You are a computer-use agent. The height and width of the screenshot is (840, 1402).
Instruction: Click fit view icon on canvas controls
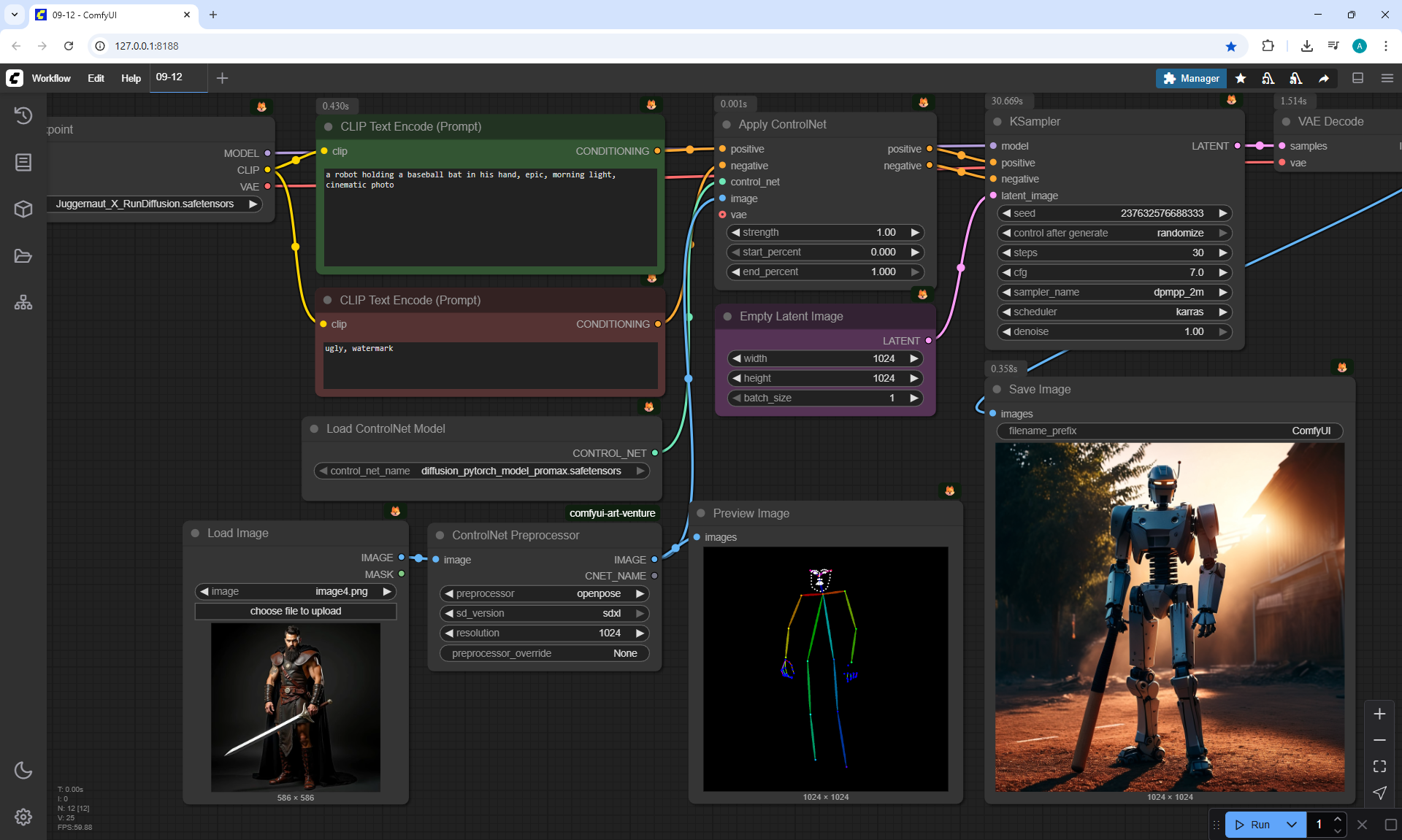[1379, 766]
